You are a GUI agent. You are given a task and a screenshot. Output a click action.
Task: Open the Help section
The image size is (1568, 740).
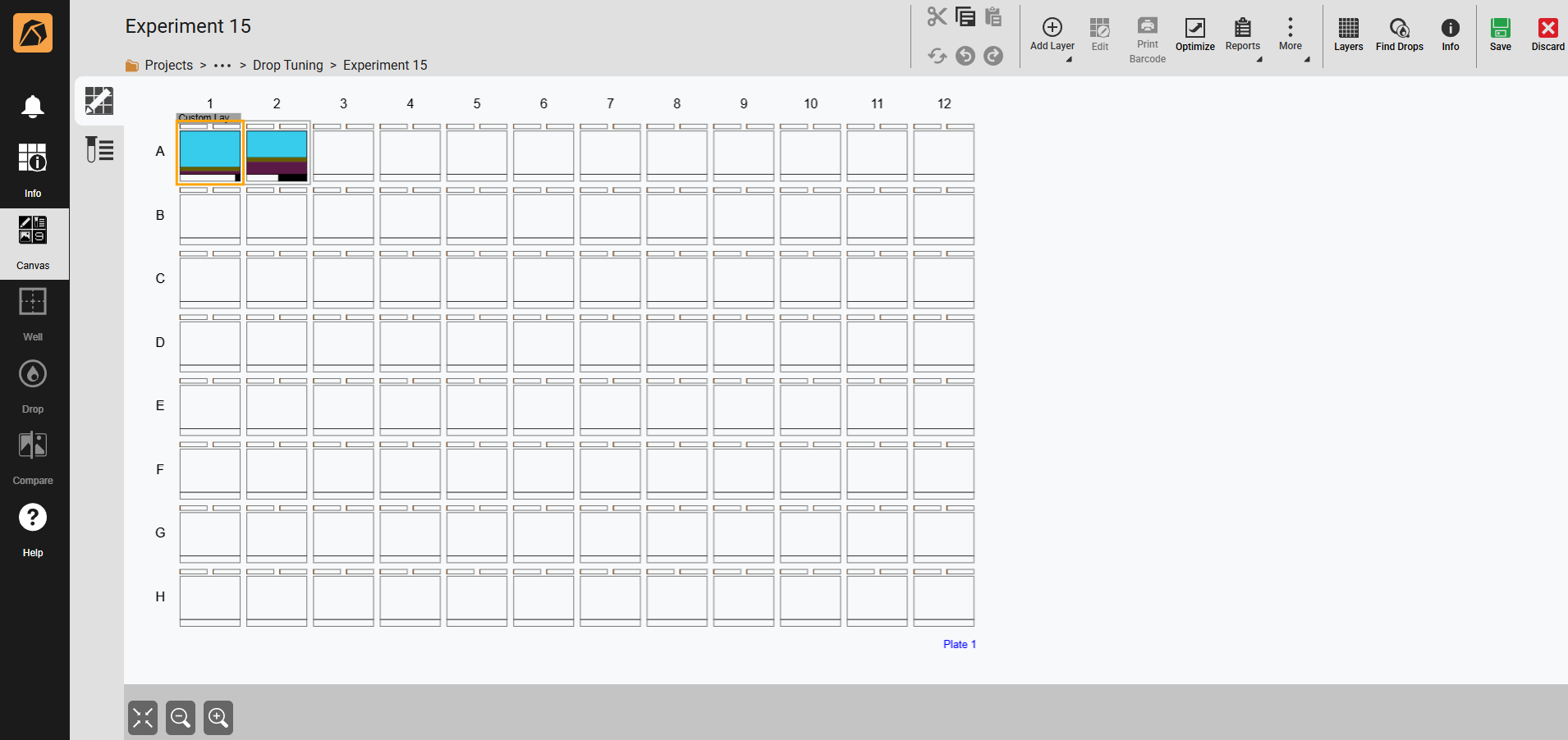[x=33, y=529]
